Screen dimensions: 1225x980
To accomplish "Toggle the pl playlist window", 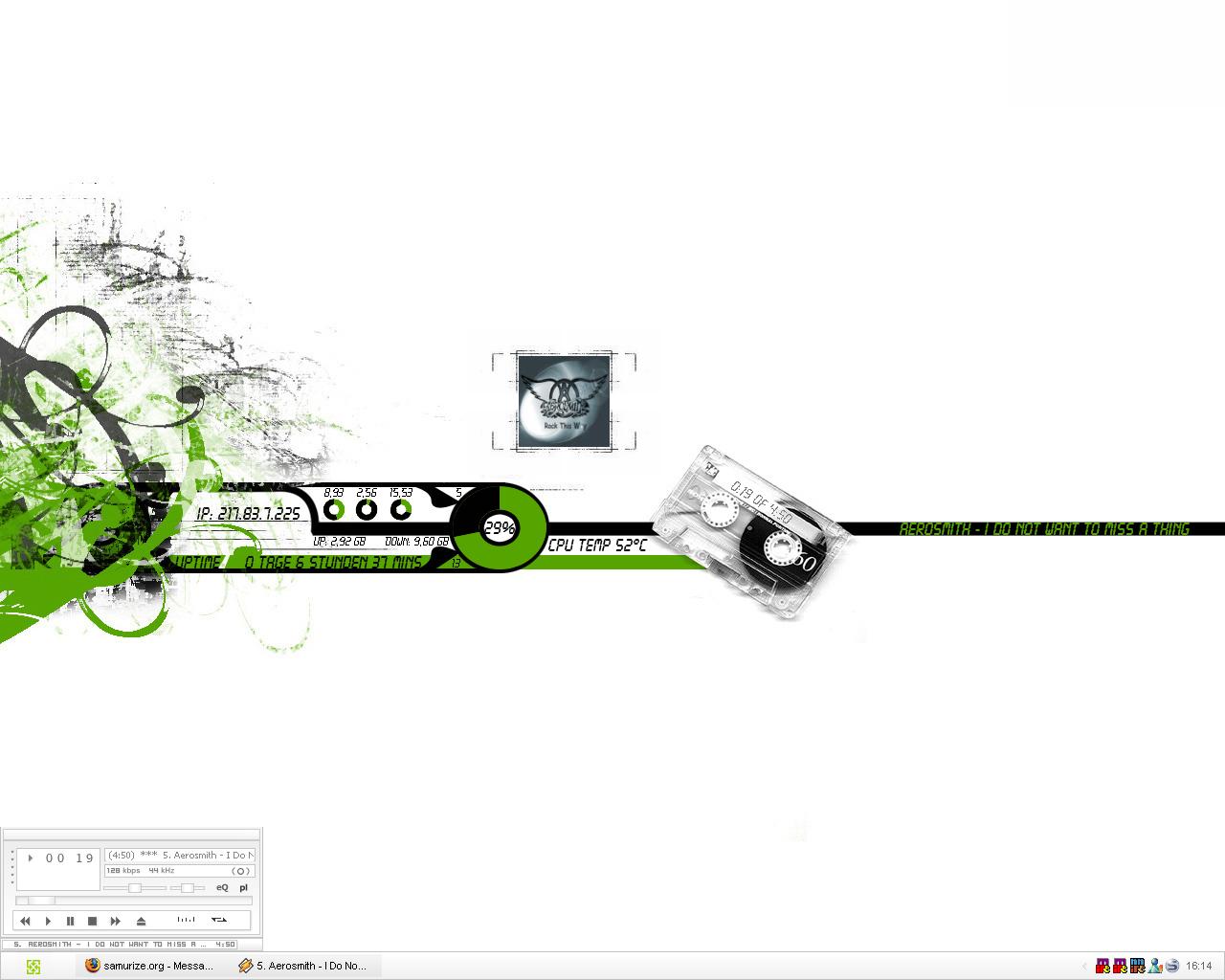I will pos(243,887).
